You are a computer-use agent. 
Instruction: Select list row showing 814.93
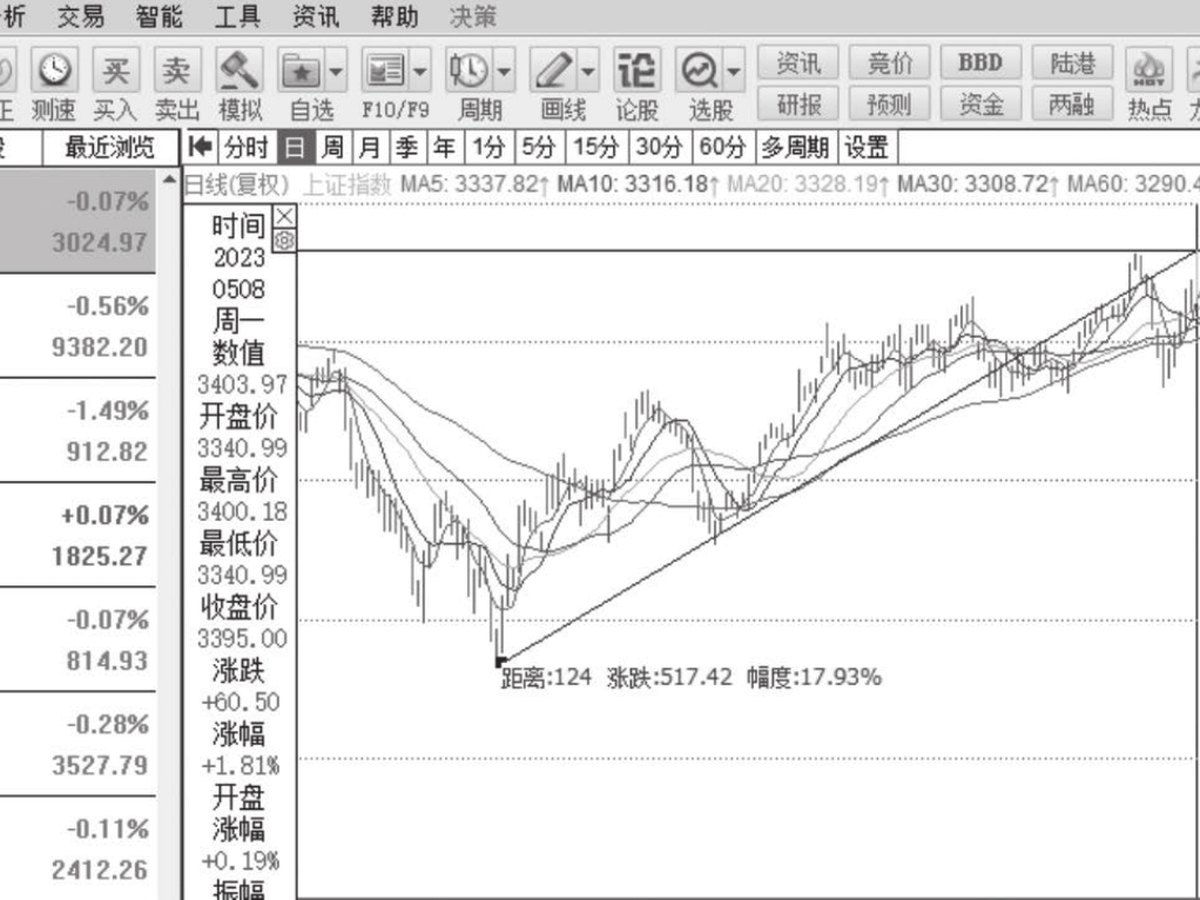(78, 640)
